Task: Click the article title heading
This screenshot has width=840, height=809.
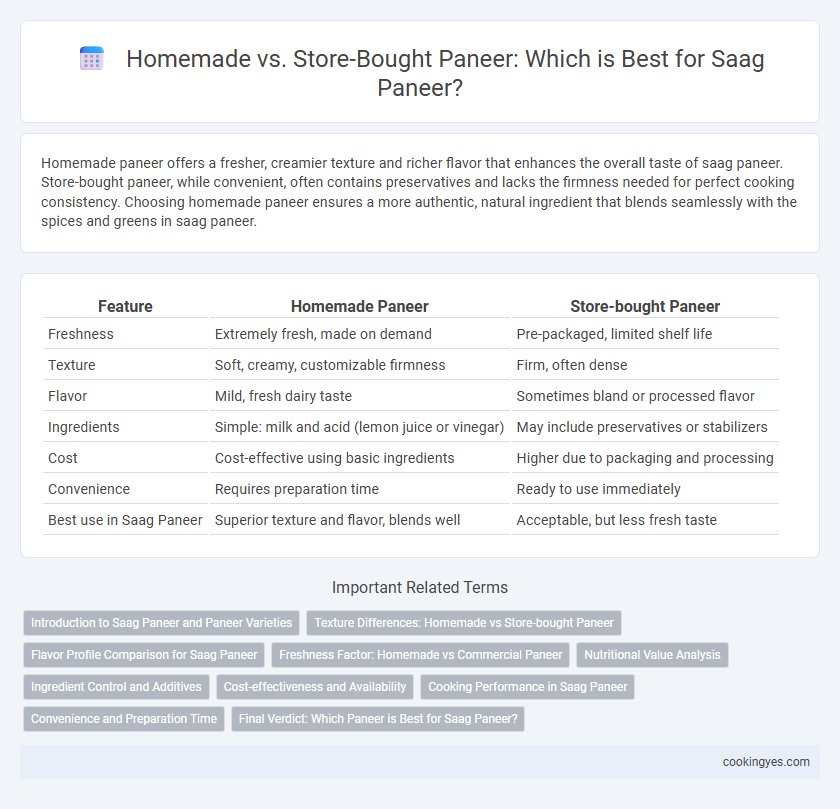Action: point(445,73)
